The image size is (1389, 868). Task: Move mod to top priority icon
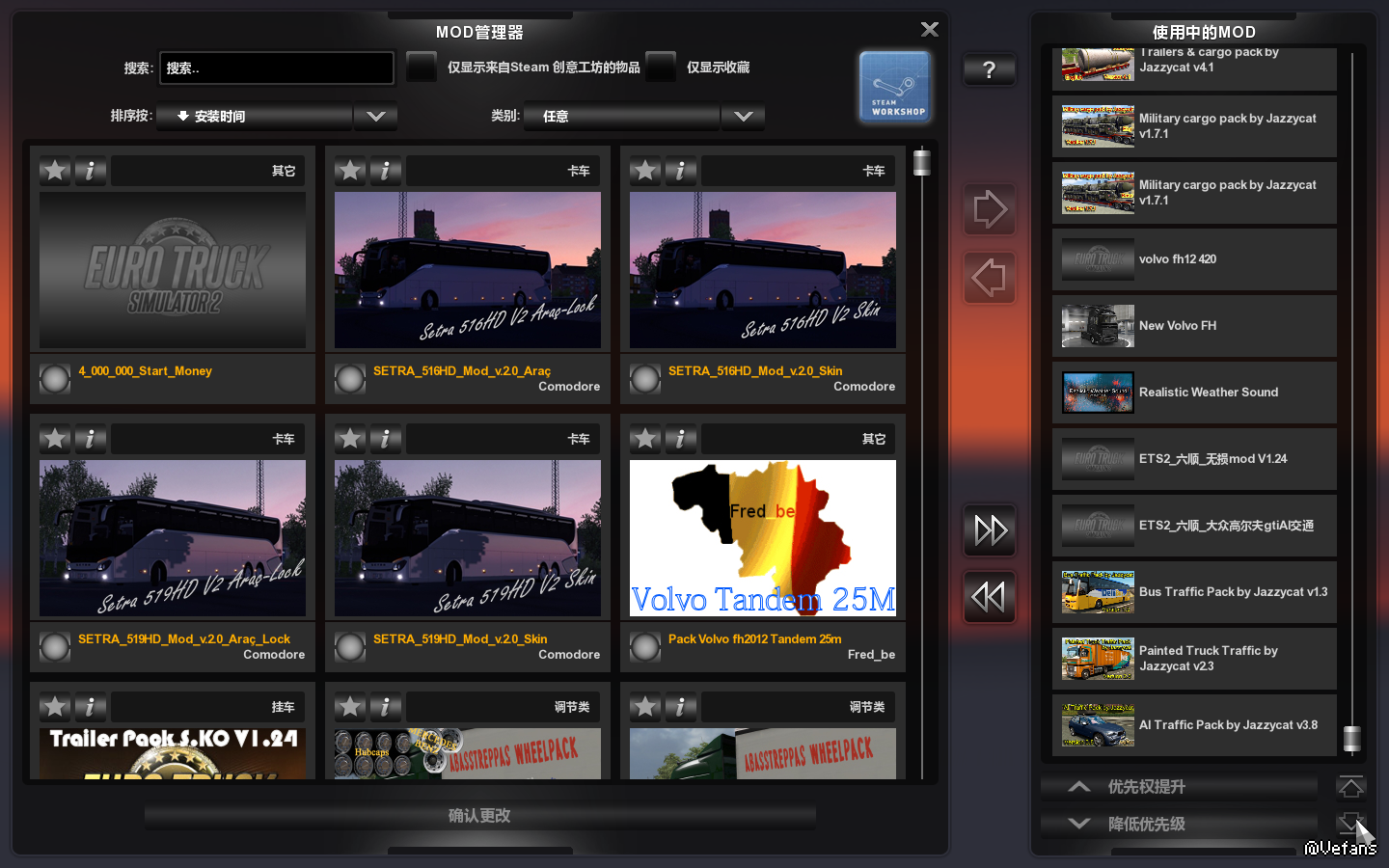click(x=1350, y=787)
